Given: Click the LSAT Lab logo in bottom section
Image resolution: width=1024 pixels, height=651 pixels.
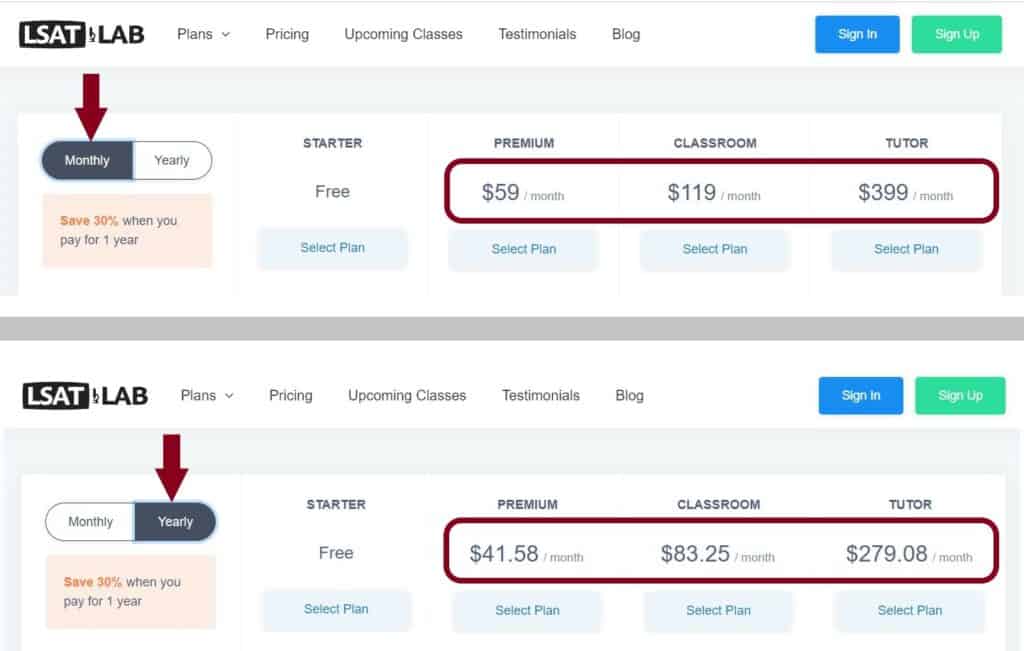Looking at the screenshot, I should (84, 394).
